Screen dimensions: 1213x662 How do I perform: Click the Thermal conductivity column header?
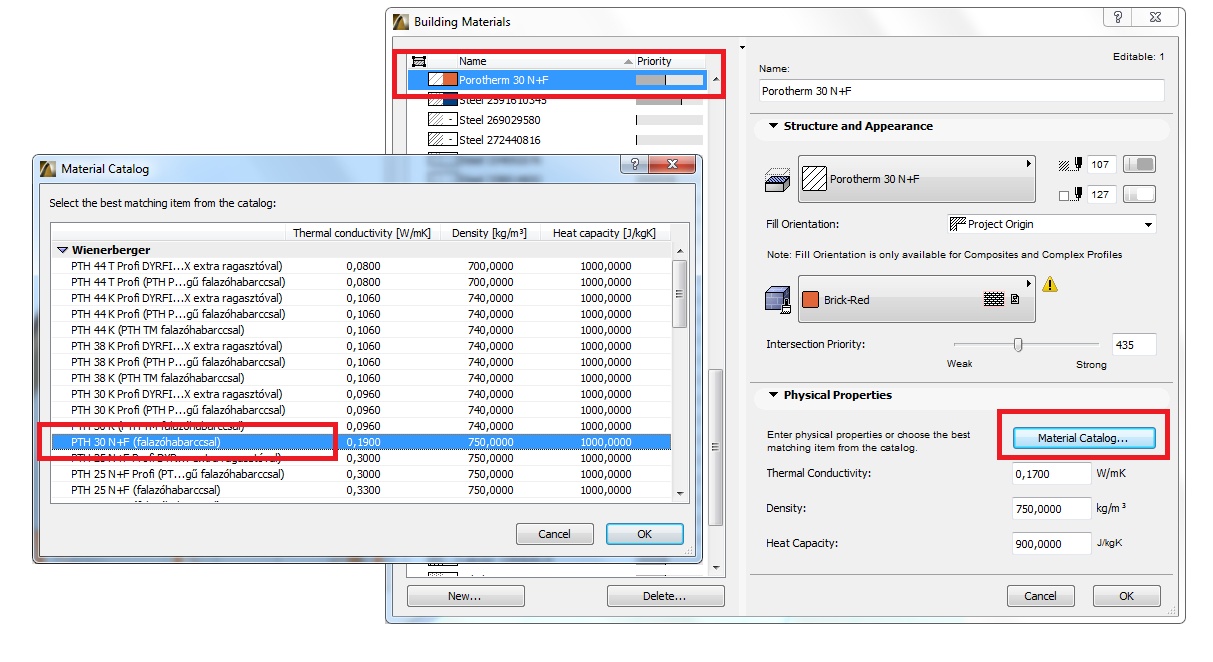361,233
